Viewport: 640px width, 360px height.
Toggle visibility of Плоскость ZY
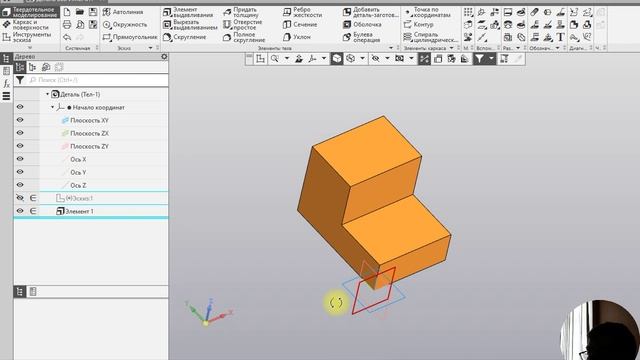20,146
